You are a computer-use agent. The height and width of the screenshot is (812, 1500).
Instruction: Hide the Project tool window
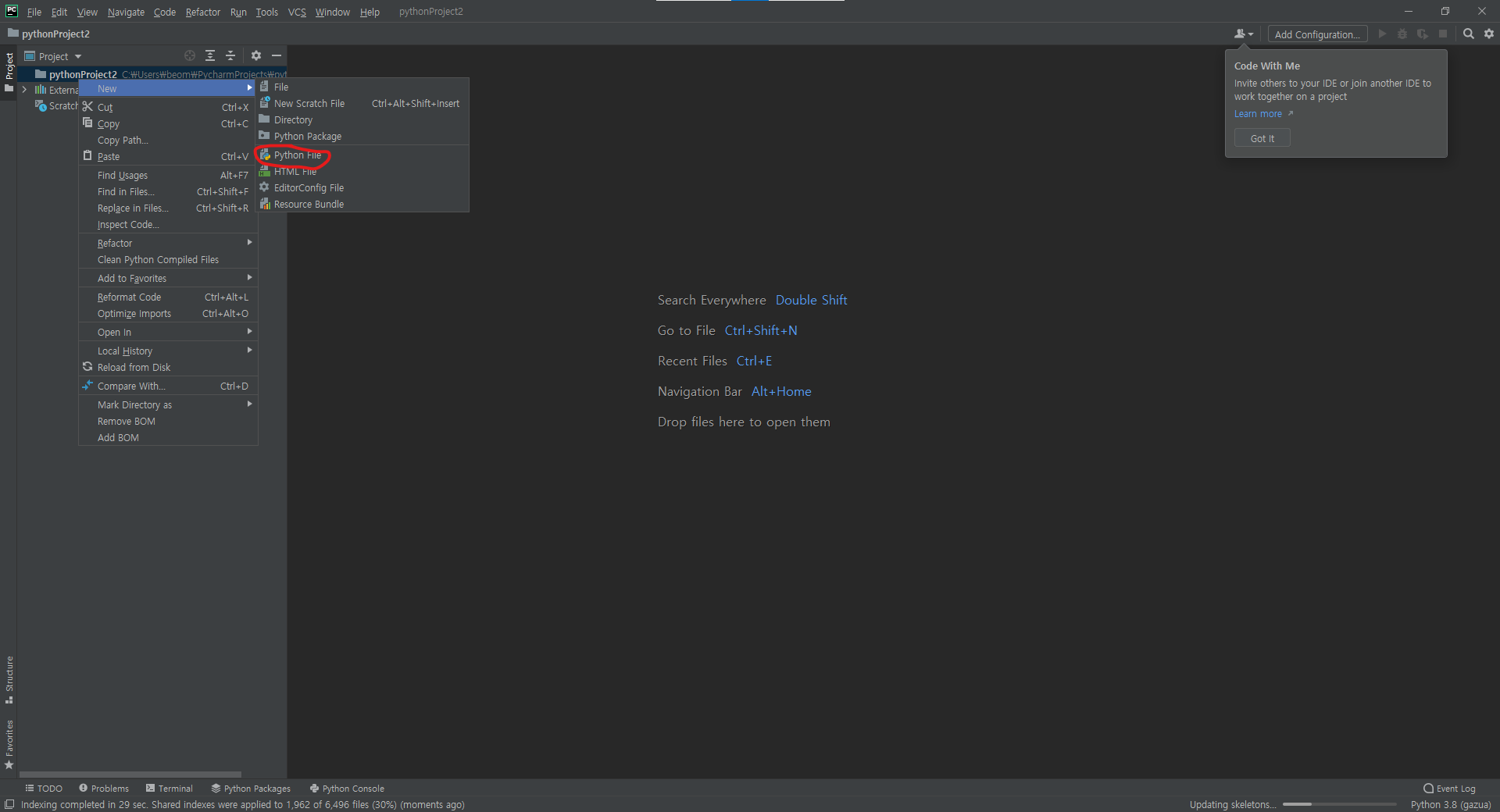coord(277,55)
